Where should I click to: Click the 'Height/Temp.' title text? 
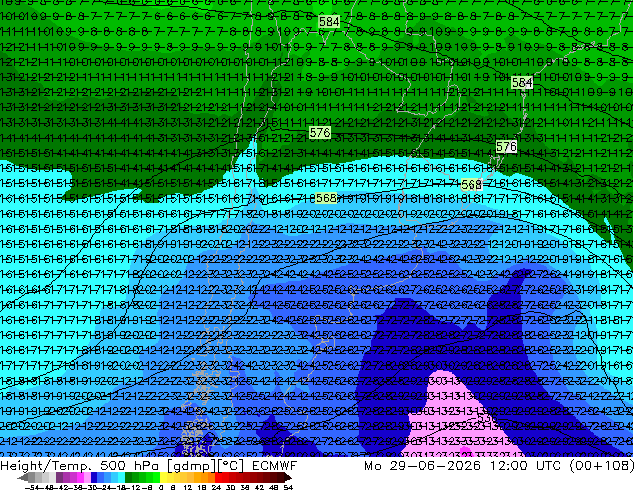tap(46, 465)
